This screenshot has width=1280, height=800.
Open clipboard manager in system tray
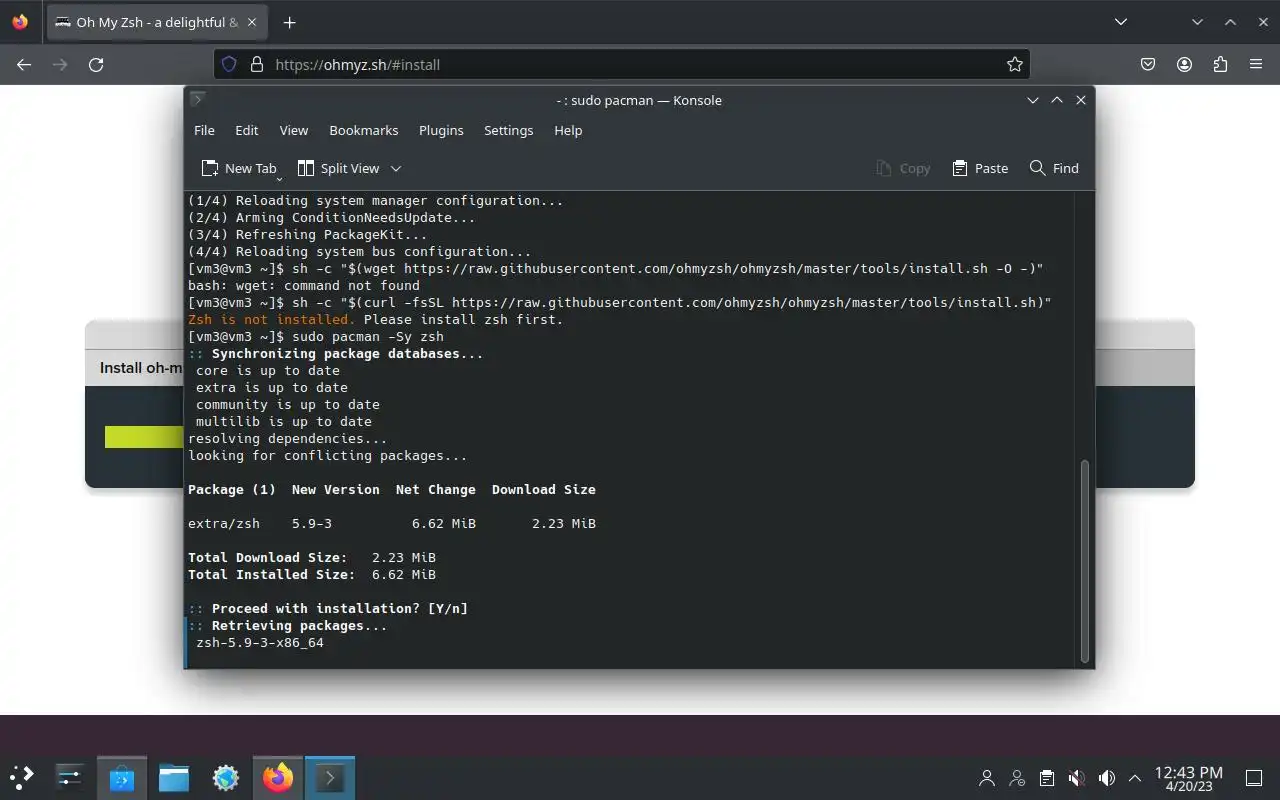click(x=1047, y=778)
